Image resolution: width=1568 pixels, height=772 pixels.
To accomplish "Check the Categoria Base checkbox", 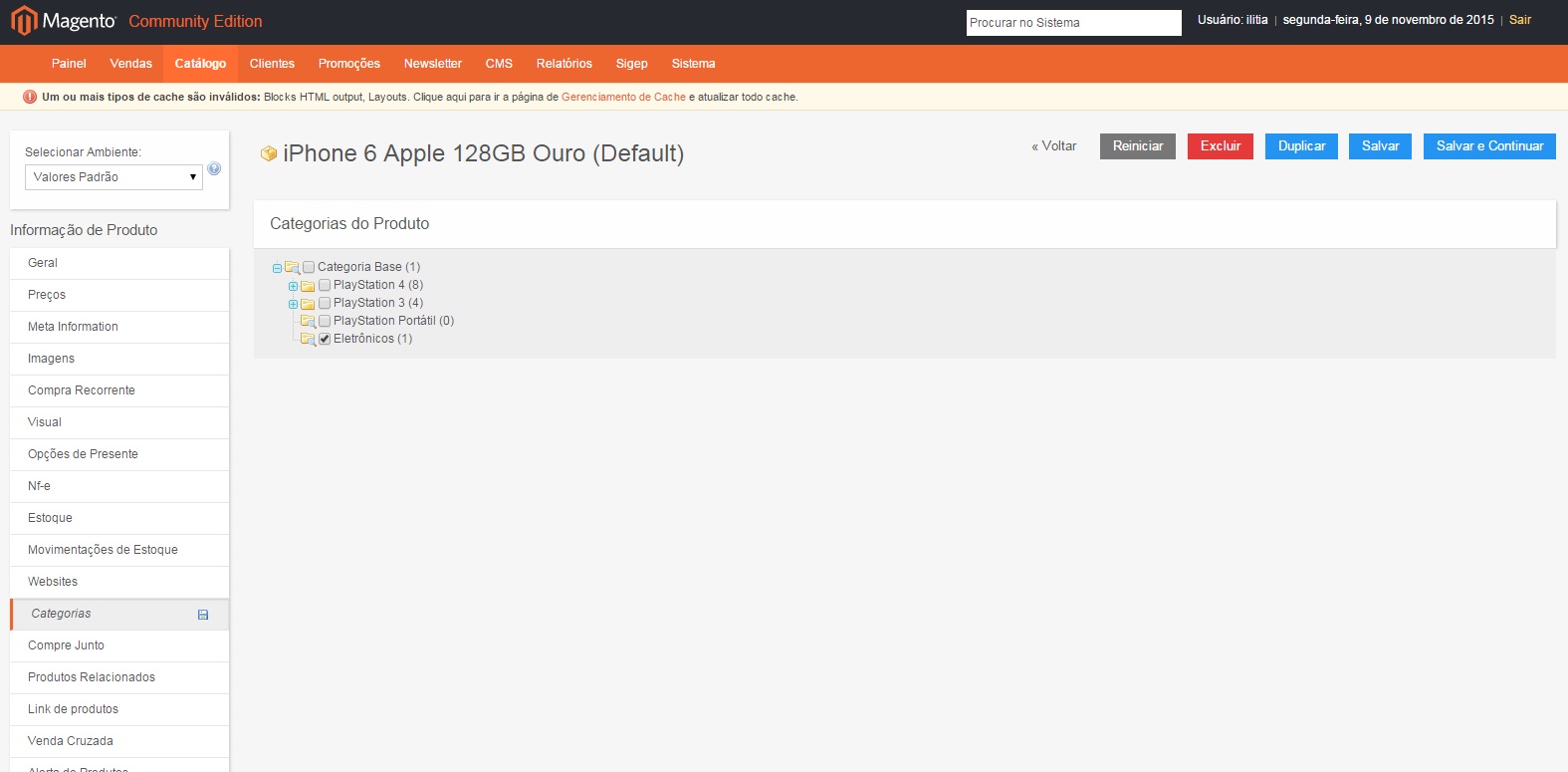I will 309,267.
